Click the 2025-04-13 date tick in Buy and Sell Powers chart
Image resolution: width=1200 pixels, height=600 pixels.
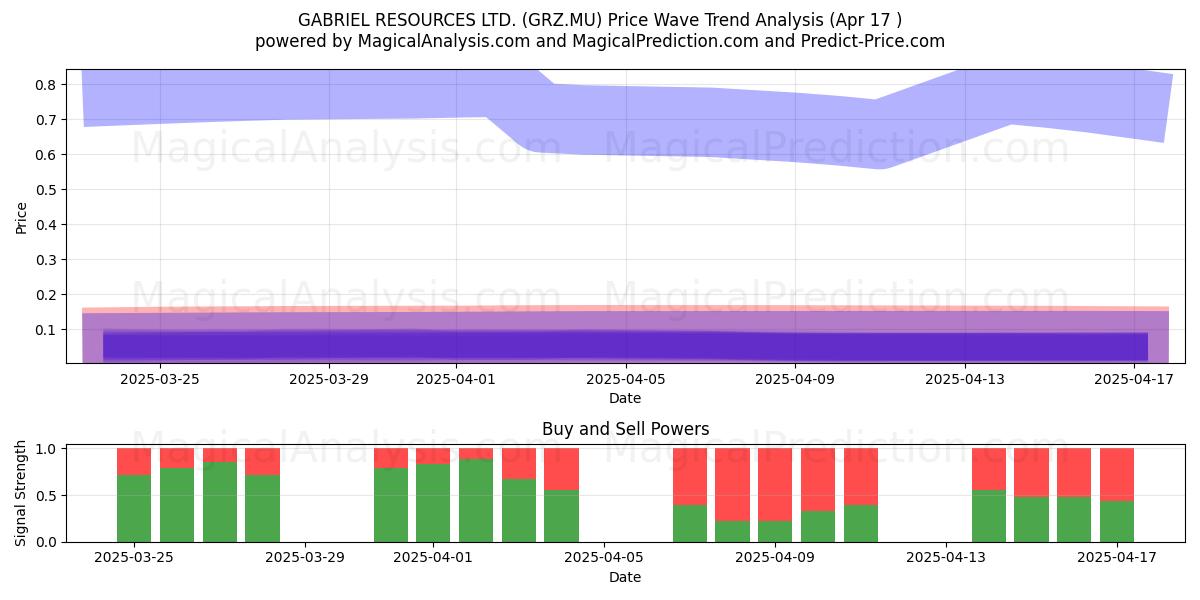[946, 558]
